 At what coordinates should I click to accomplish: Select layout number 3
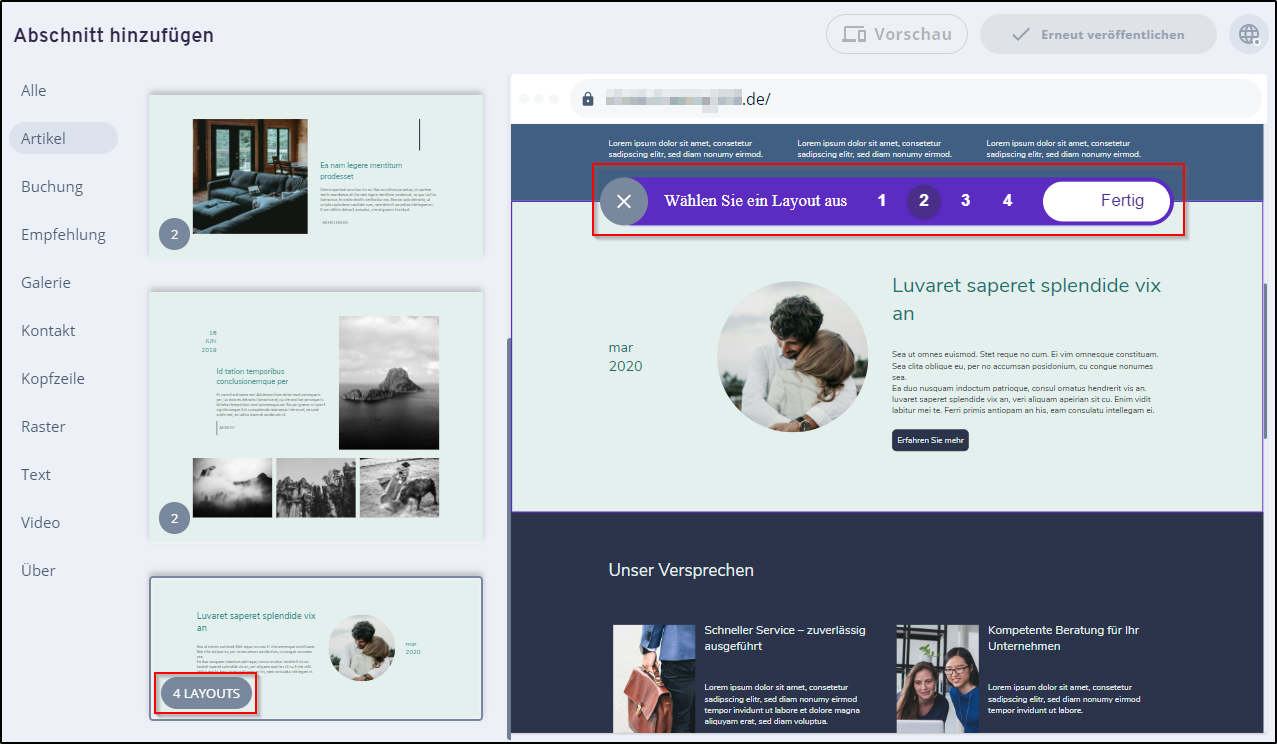coord(965,201)
